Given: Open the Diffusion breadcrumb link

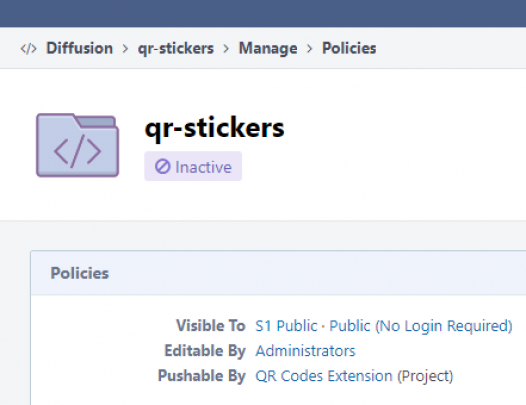Looking at the screenshot, I should click(80, 48).
